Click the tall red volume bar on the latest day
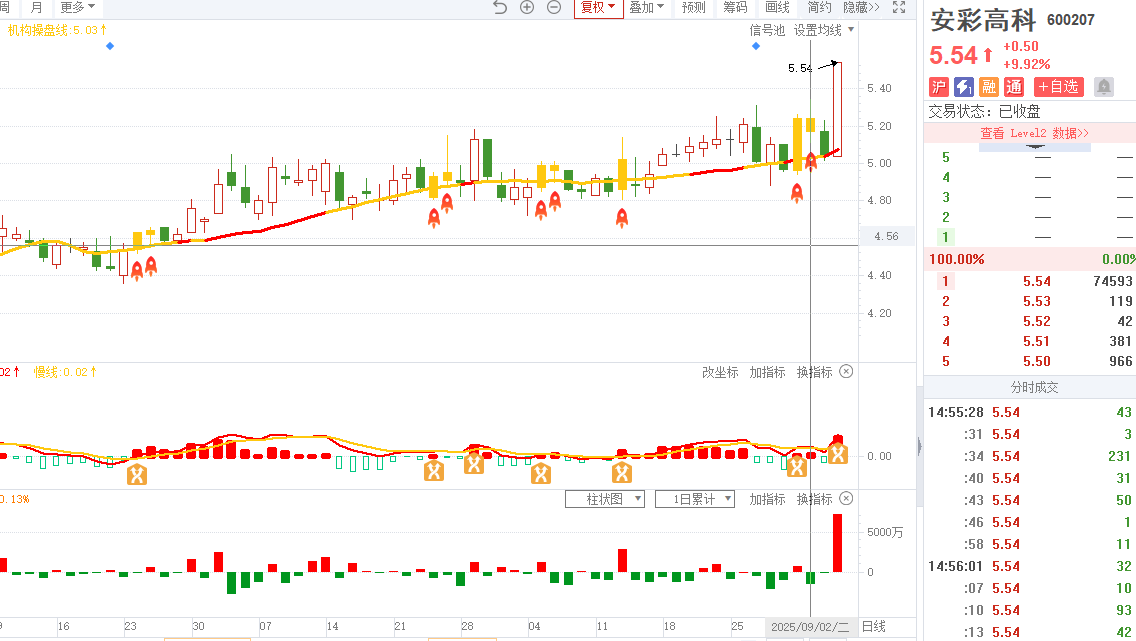 click(838, 542)
